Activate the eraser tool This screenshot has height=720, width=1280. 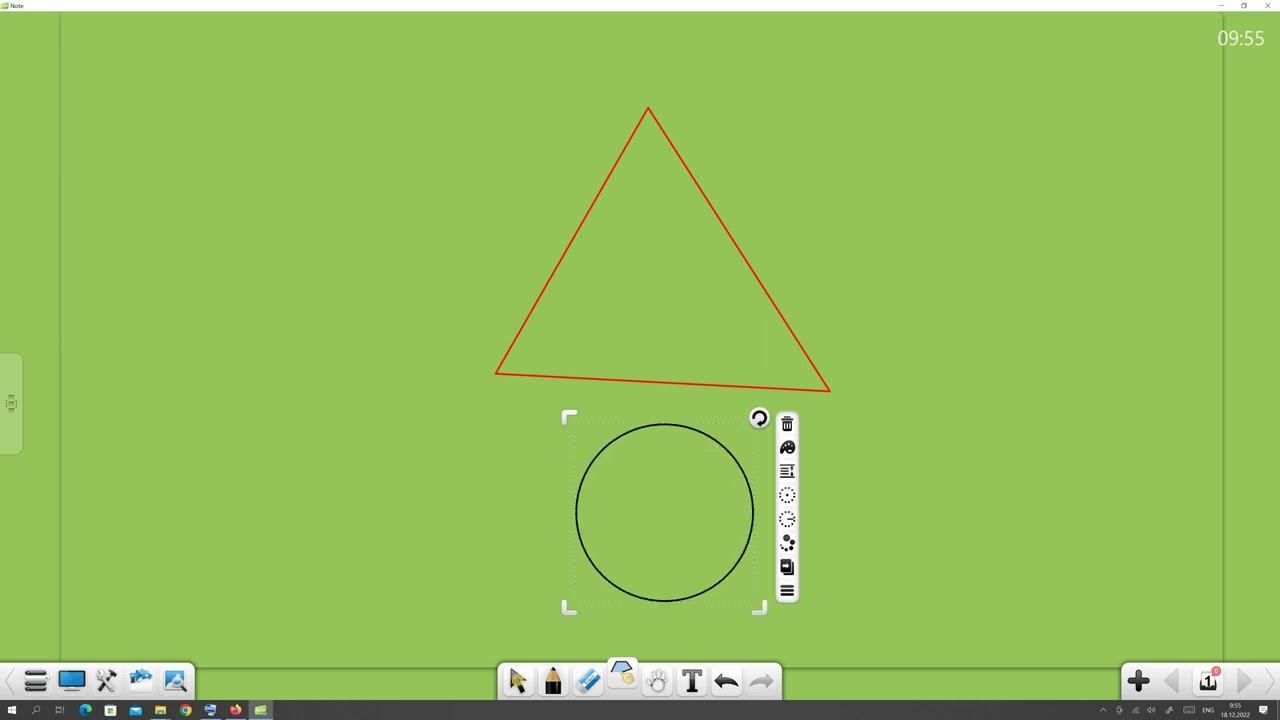[588, 681]
